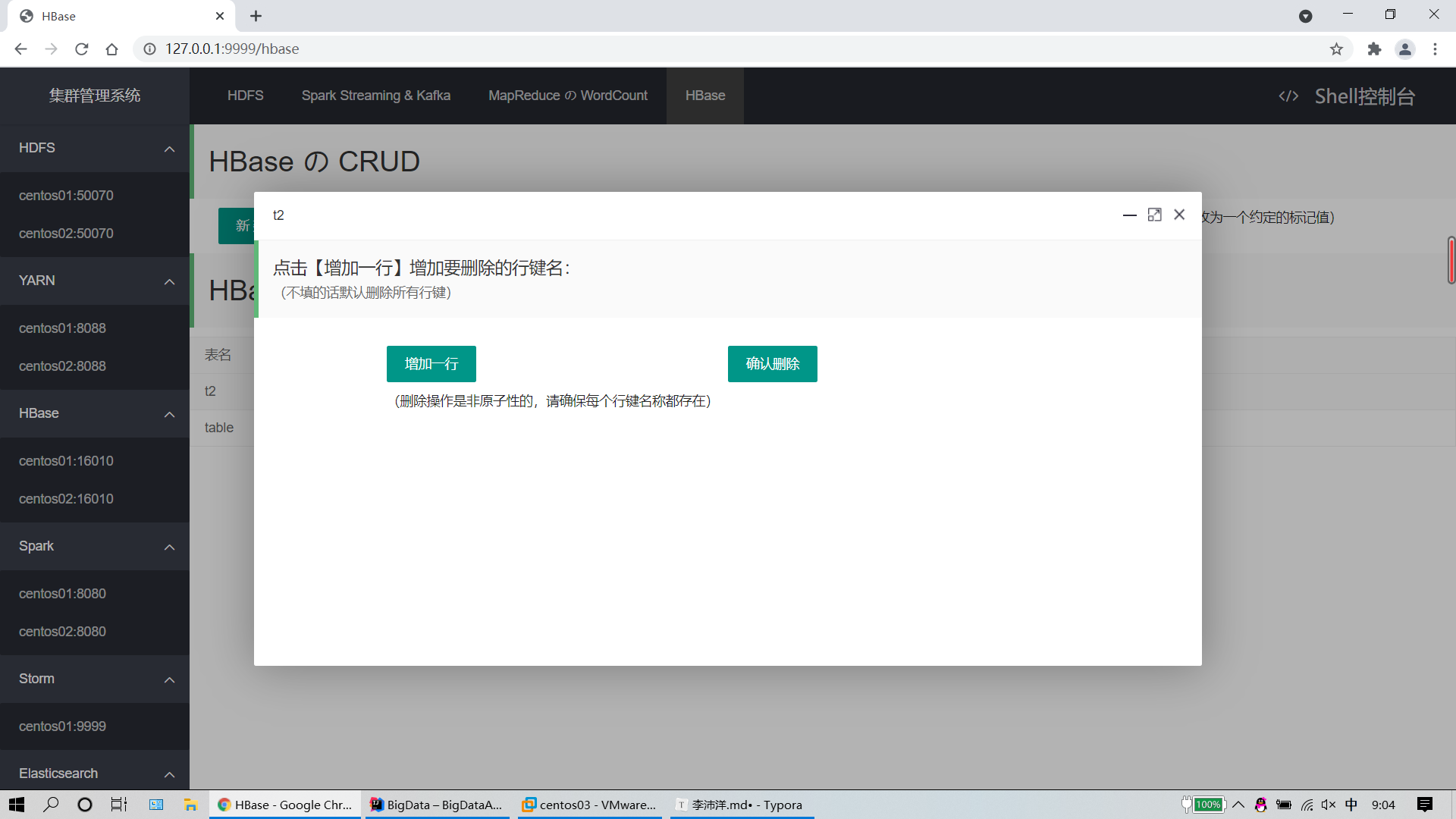The height and width of the screenshot is (819, 1456).
Task: Select the HDFS tab in navigation
Action: pos(246,95)
